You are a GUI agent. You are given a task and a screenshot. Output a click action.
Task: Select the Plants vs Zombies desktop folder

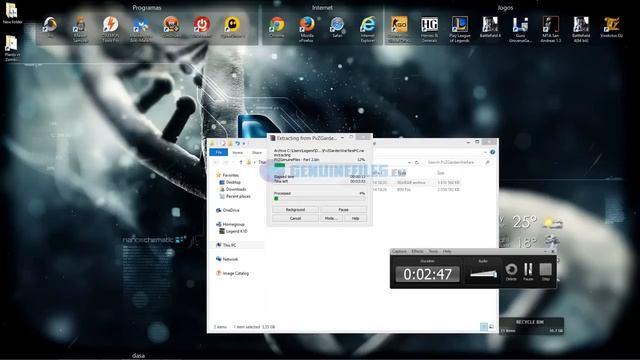tap(12, 48)
